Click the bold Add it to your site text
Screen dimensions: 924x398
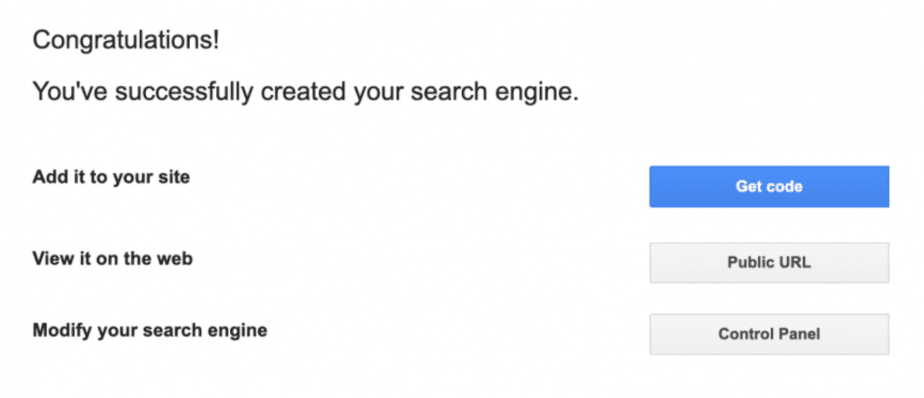point(111,177)
